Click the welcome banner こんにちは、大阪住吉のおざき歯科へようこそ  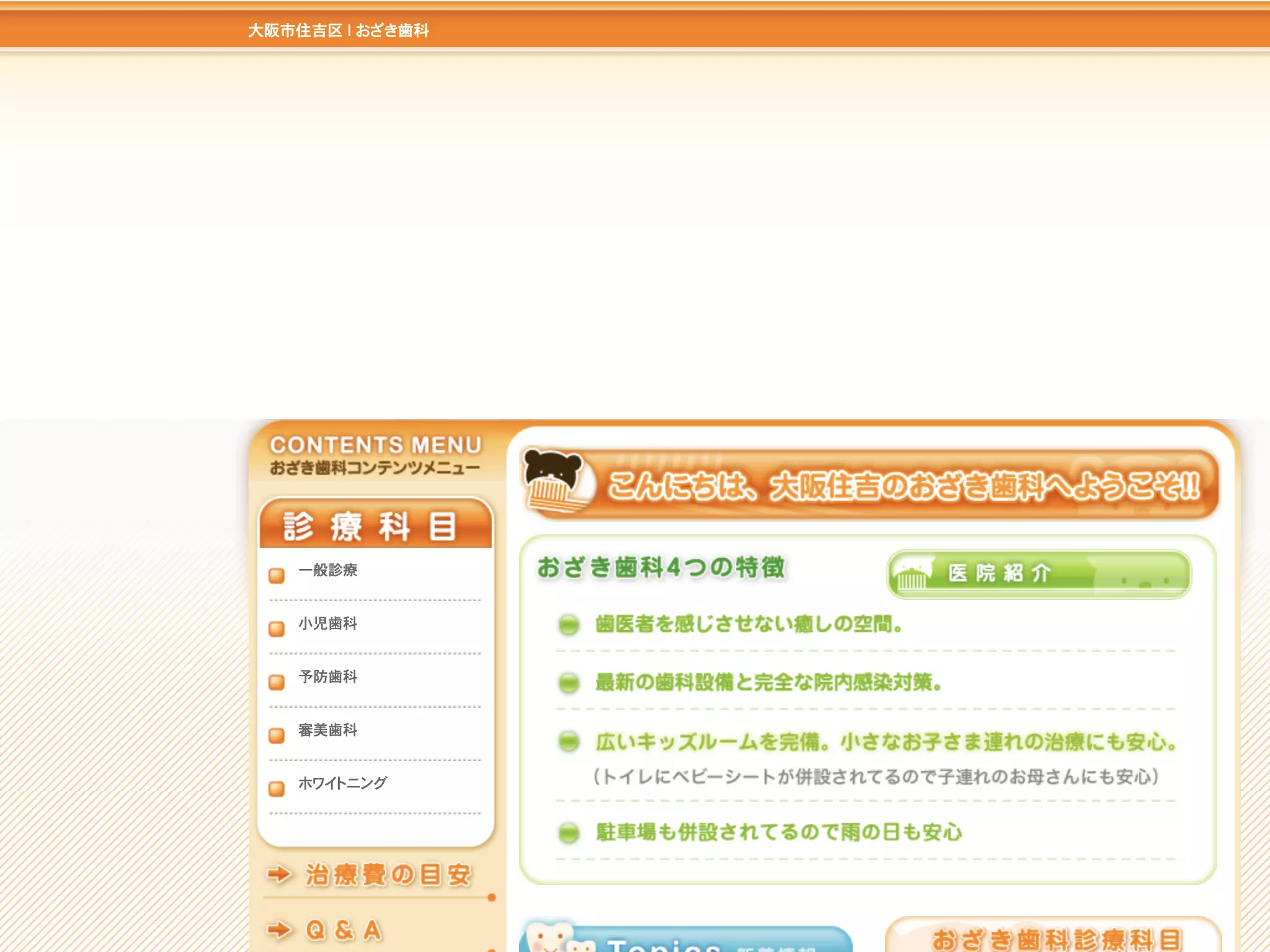pos(871,485)
